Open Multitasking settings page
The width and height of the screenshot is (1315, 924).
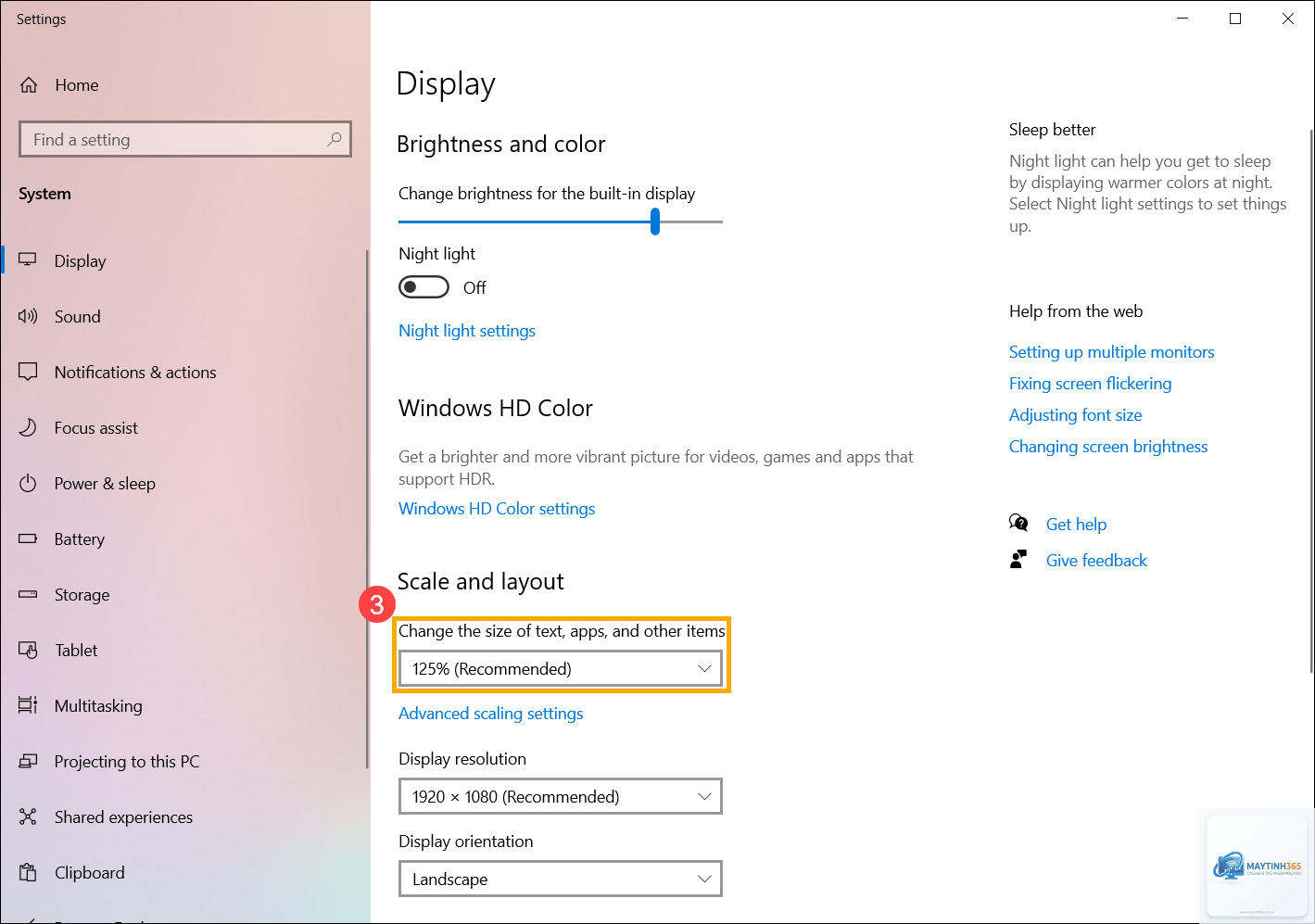pos(98,705)
